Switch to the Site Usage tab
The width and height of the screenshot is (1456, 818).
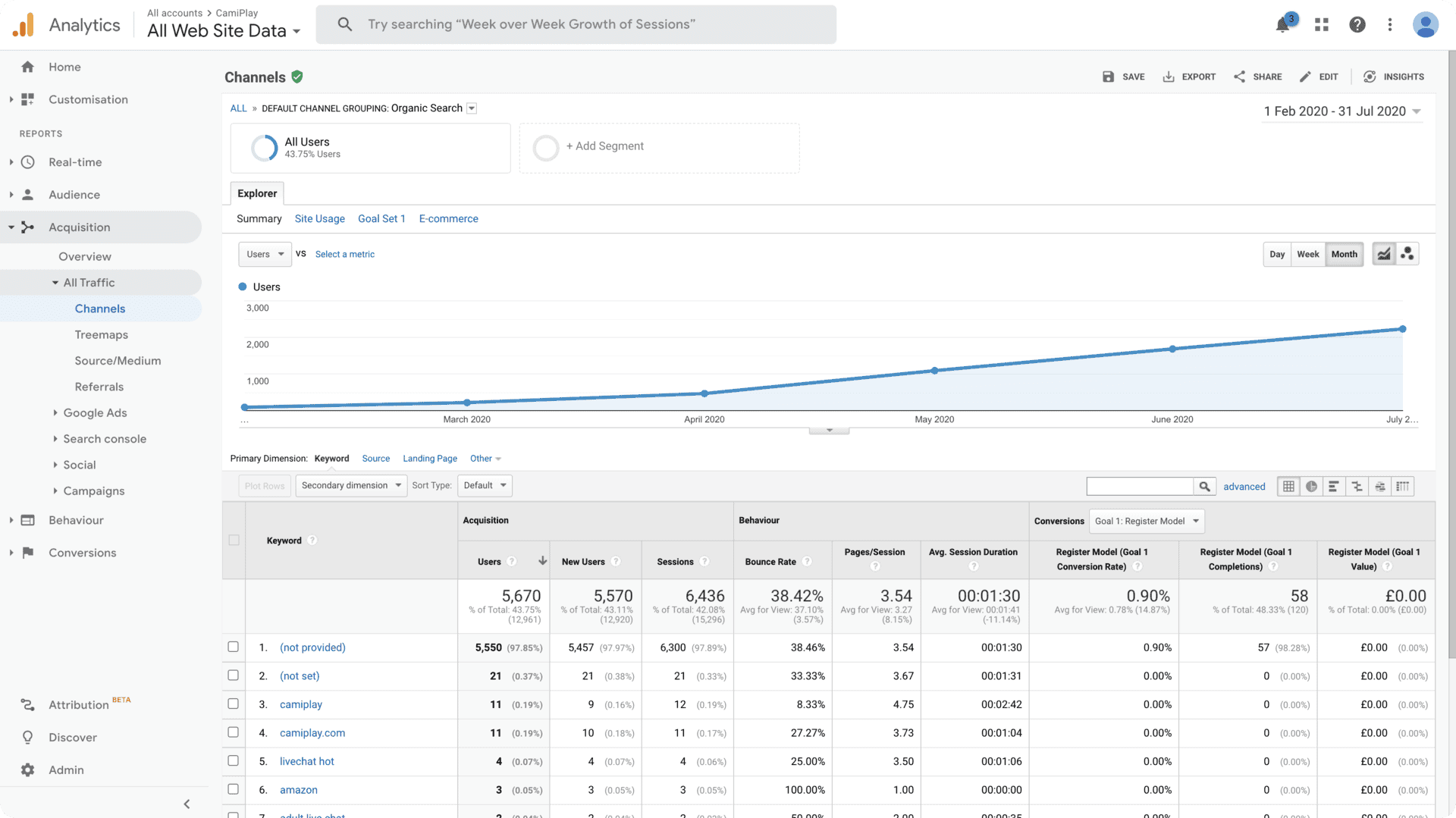pyautogui.click(x=319, y=218)
